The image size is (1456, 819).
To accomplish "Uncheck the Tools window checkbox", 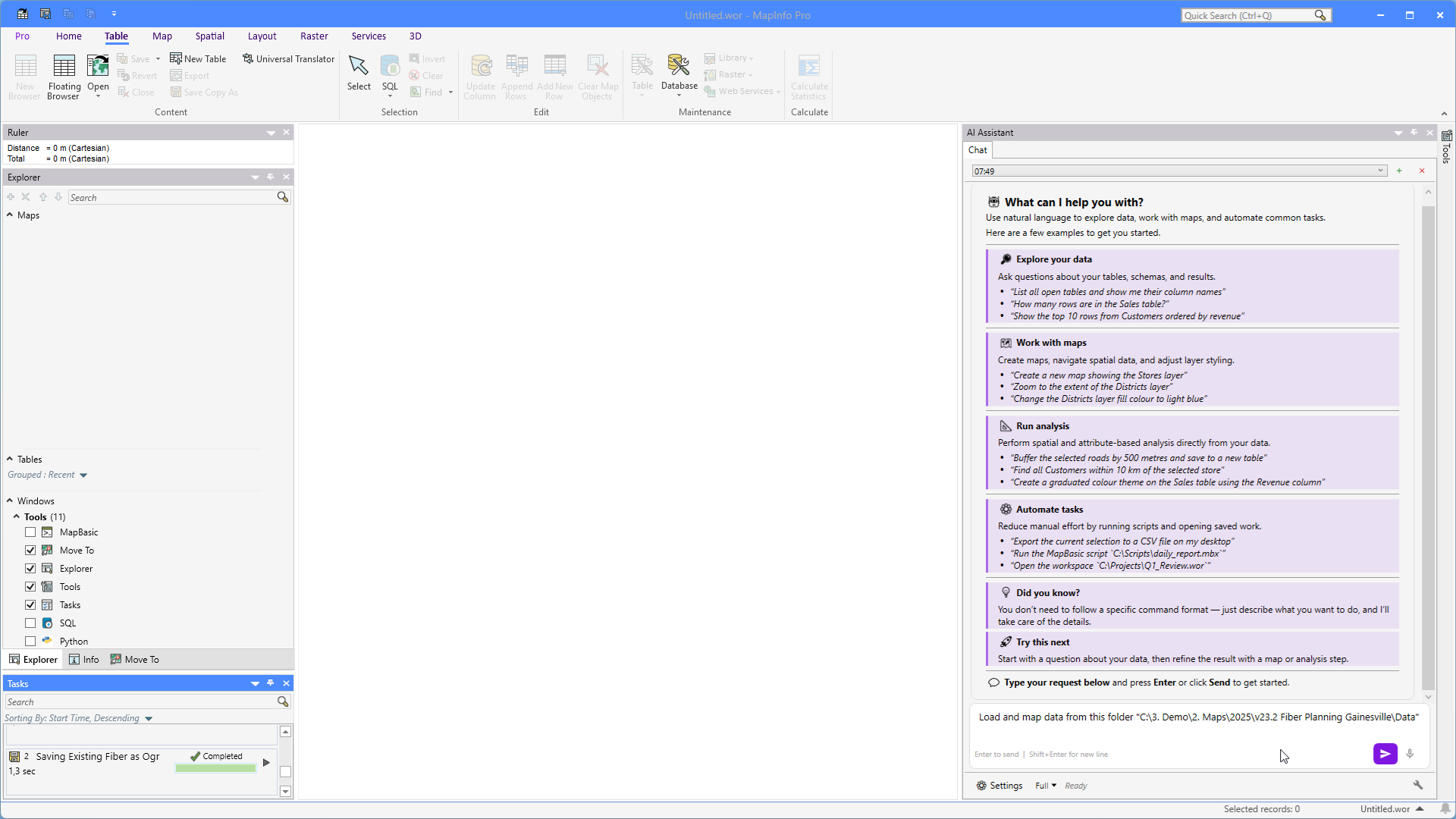I will coord(30,587).
